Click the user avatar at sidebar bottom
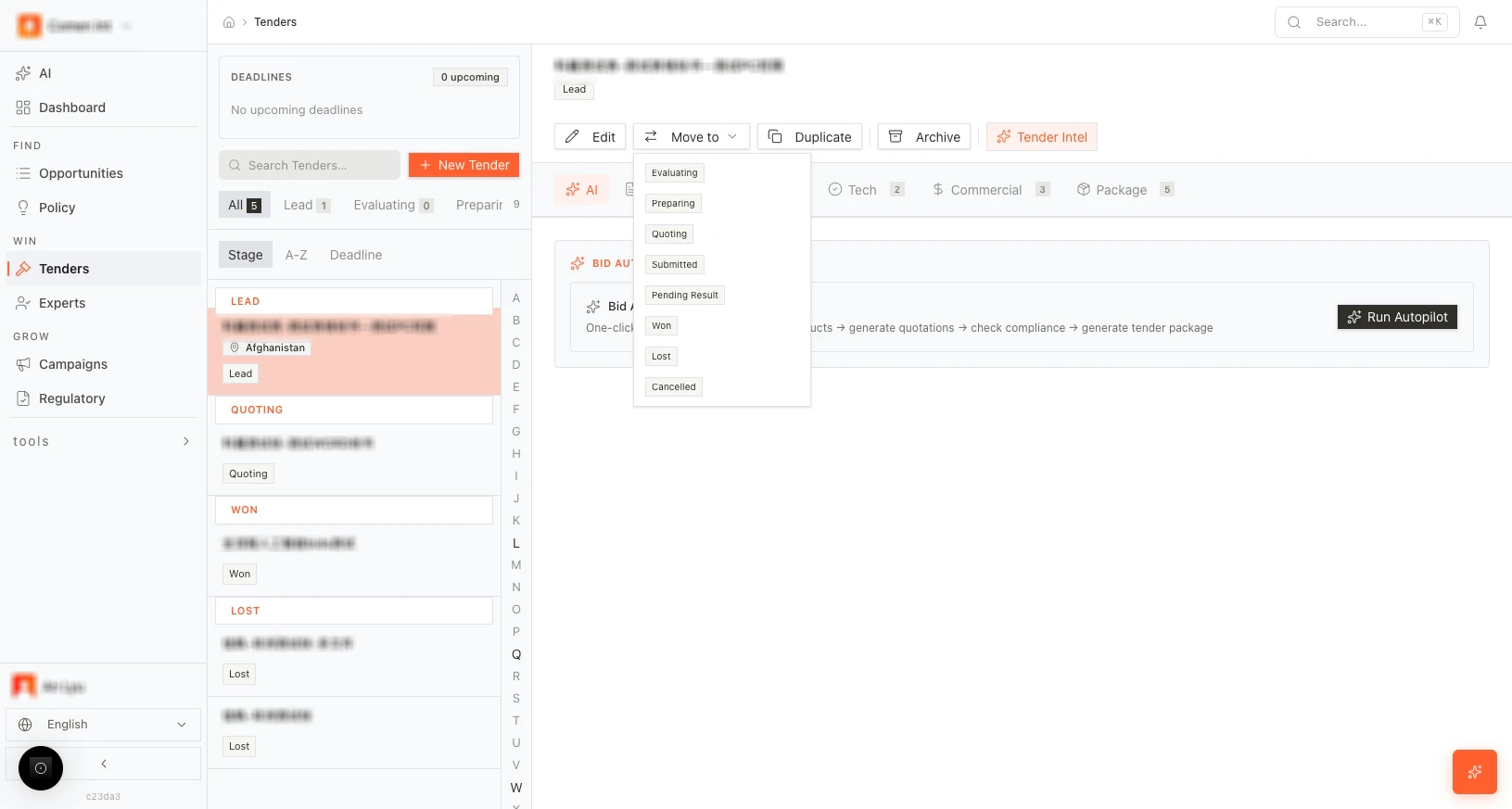The image size is (1512, 809). click(x=24, y=686)
